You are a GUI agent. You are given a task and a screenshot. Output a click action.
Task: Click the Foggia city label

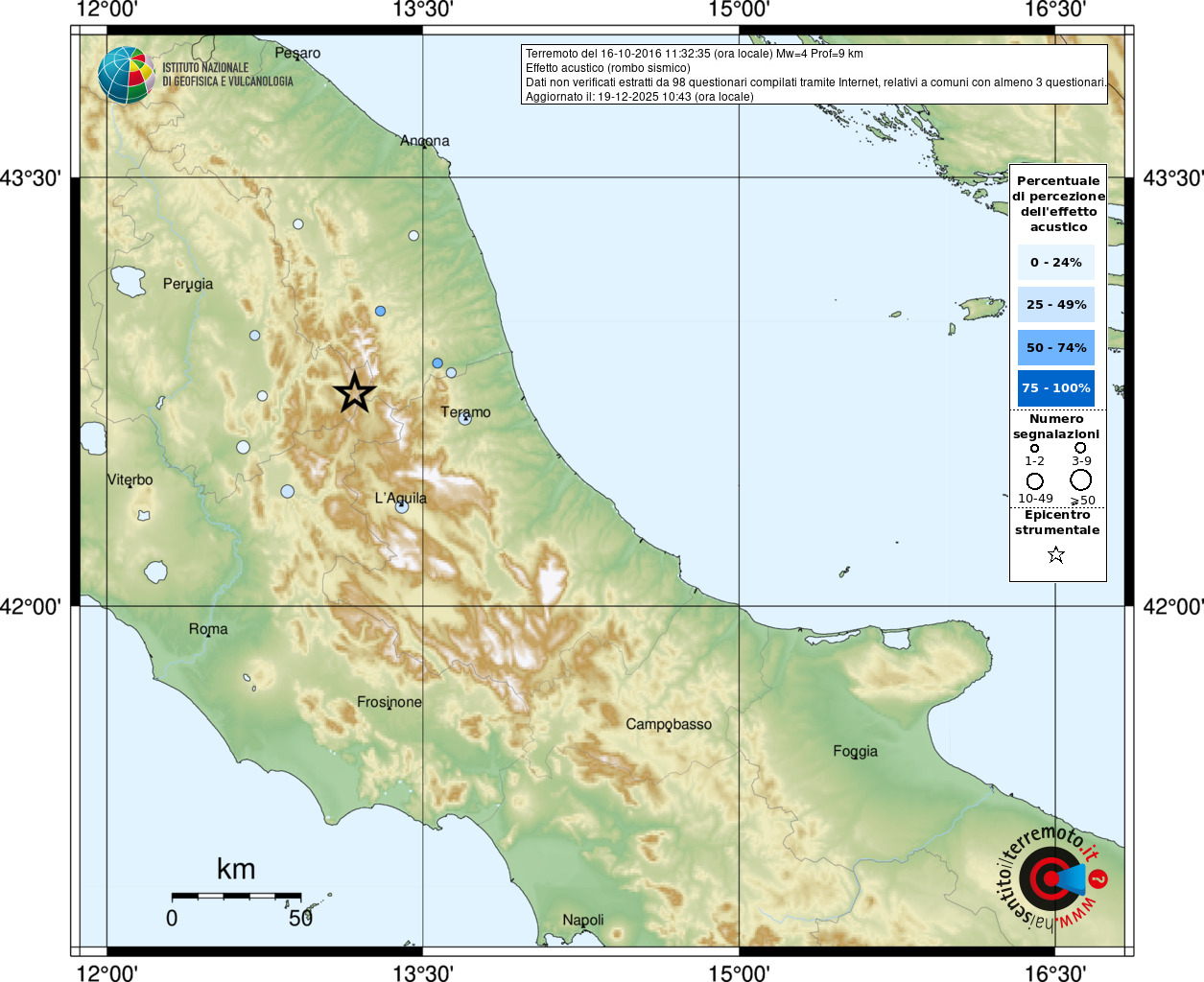[x=856, y=751]
